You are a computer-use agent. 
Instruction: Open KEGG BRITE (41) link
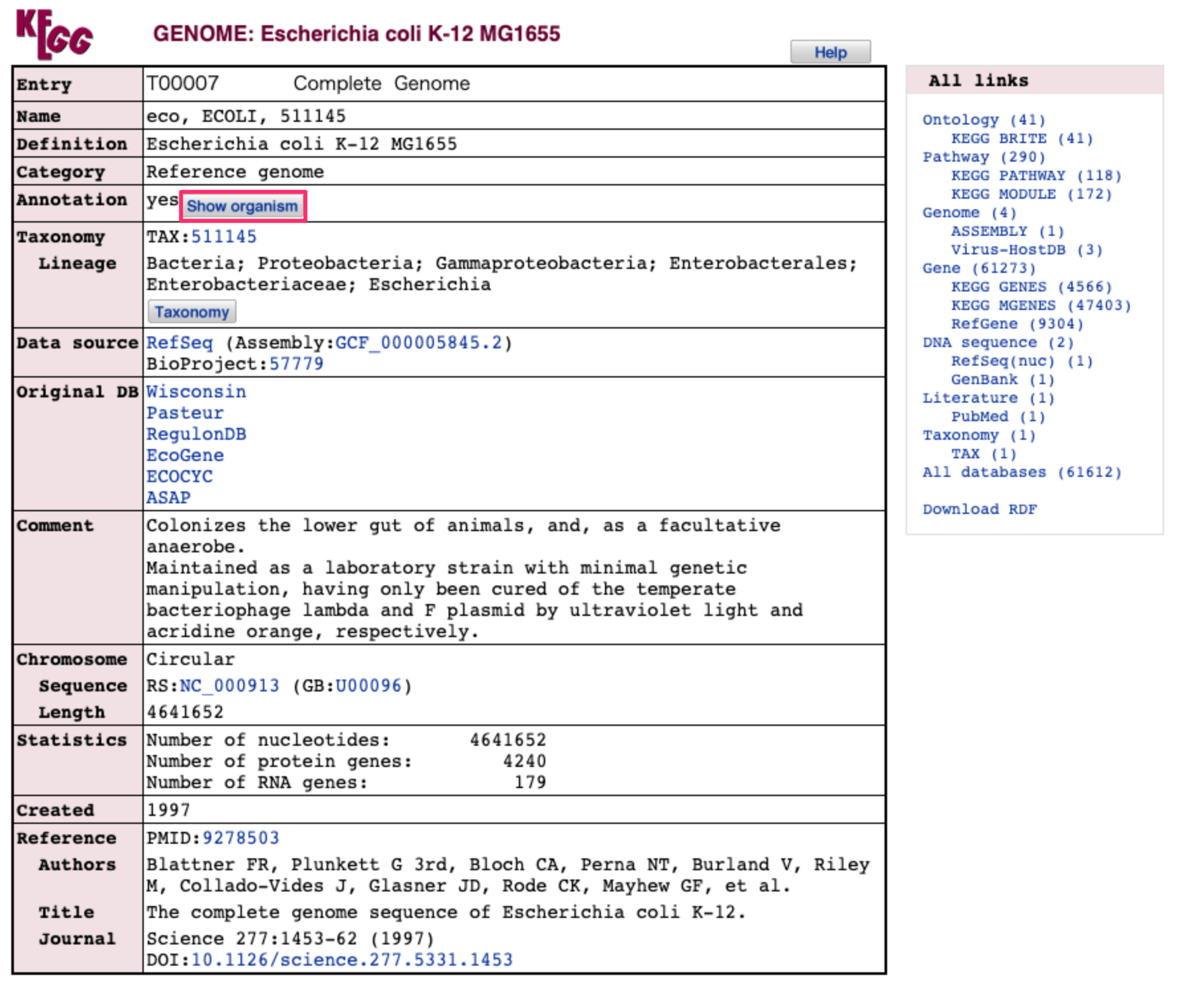(x=1022, y=138)
